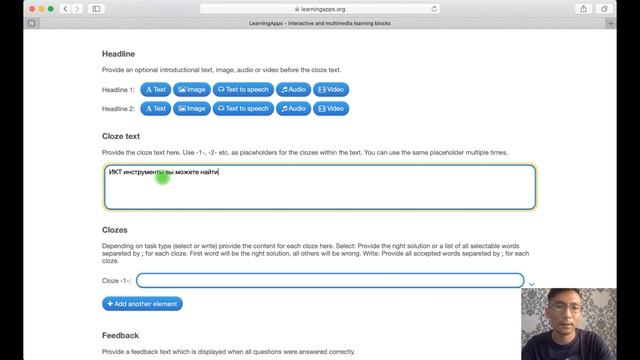
Task: Focus the Cloze -1- input field
Action: tap(330, 280)
